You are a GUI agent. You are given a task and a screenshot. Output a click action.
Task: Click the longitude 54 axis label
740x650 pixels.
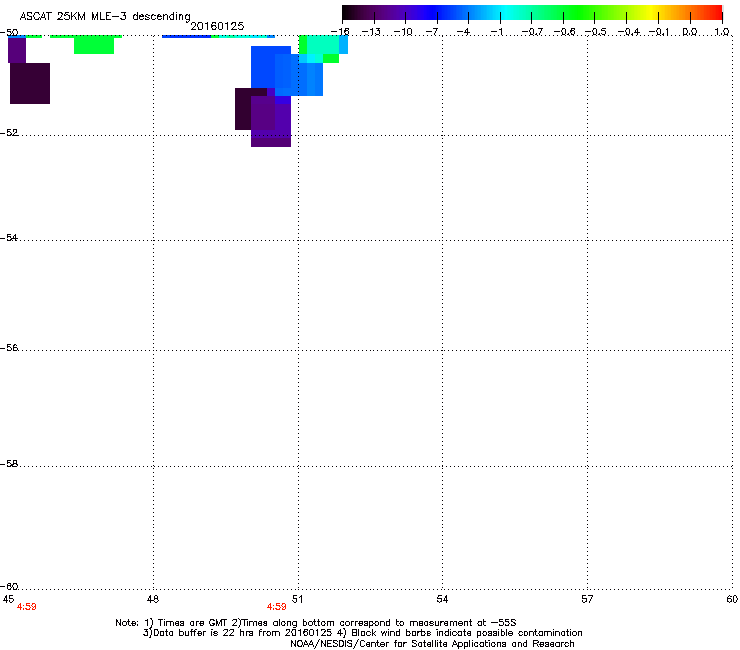[442, 599]
